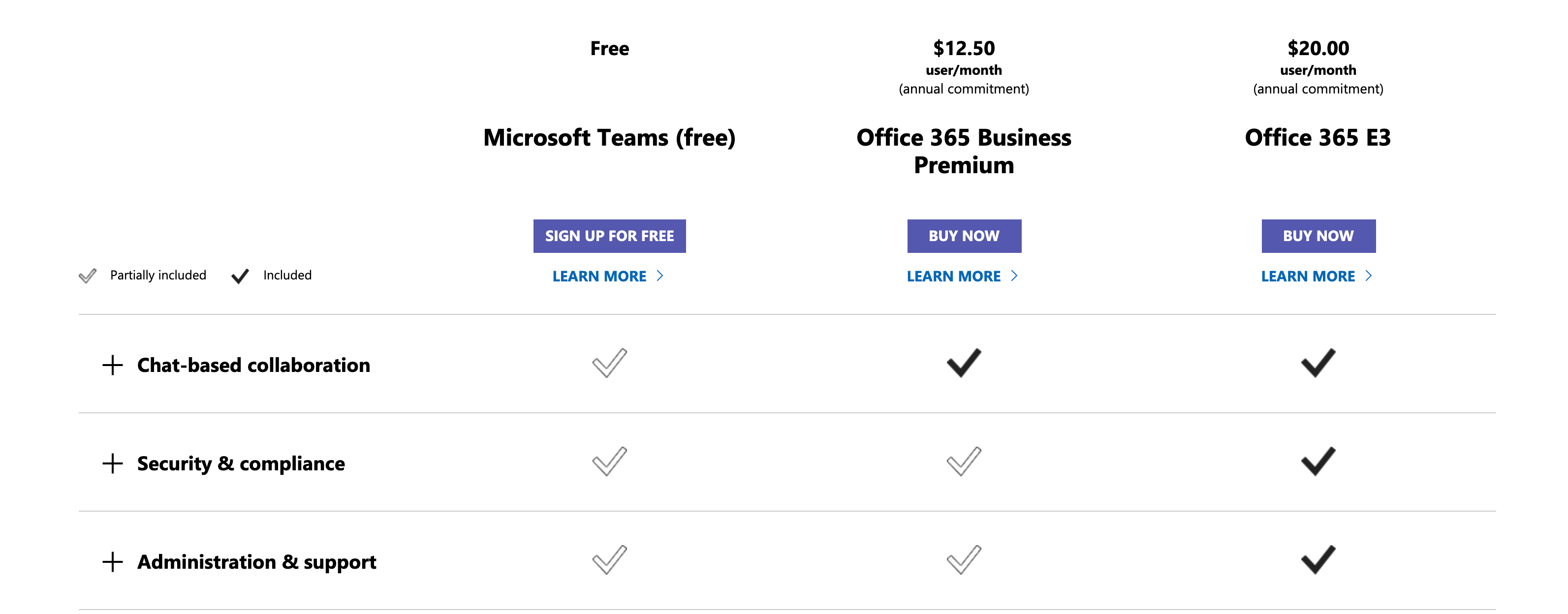Screen dimensions: 1568x614
Task: Click Buy Now under Office 365 Business Premium
Action: point(964,236)
